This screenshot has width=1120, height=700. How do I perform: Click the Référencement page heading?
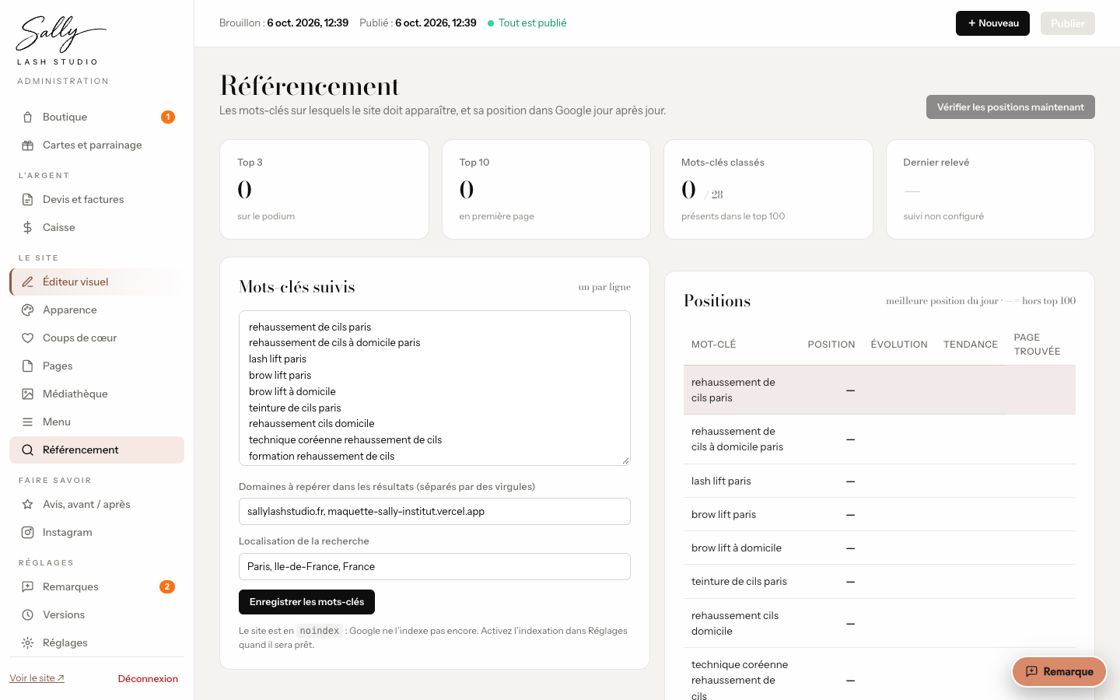[309, 86]
